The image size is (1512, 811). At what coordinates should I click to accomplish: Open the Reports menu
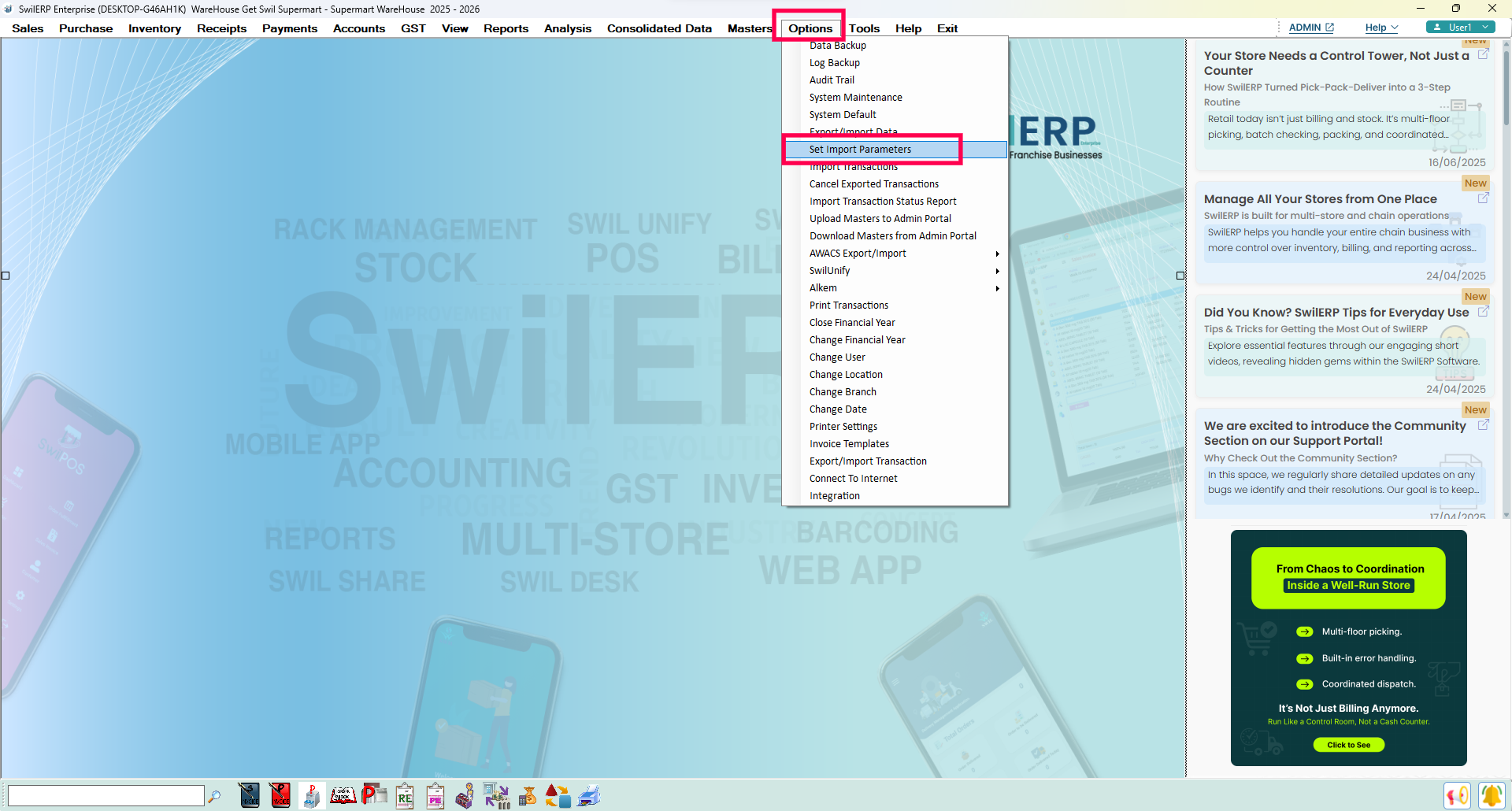(x=506, y=28)
